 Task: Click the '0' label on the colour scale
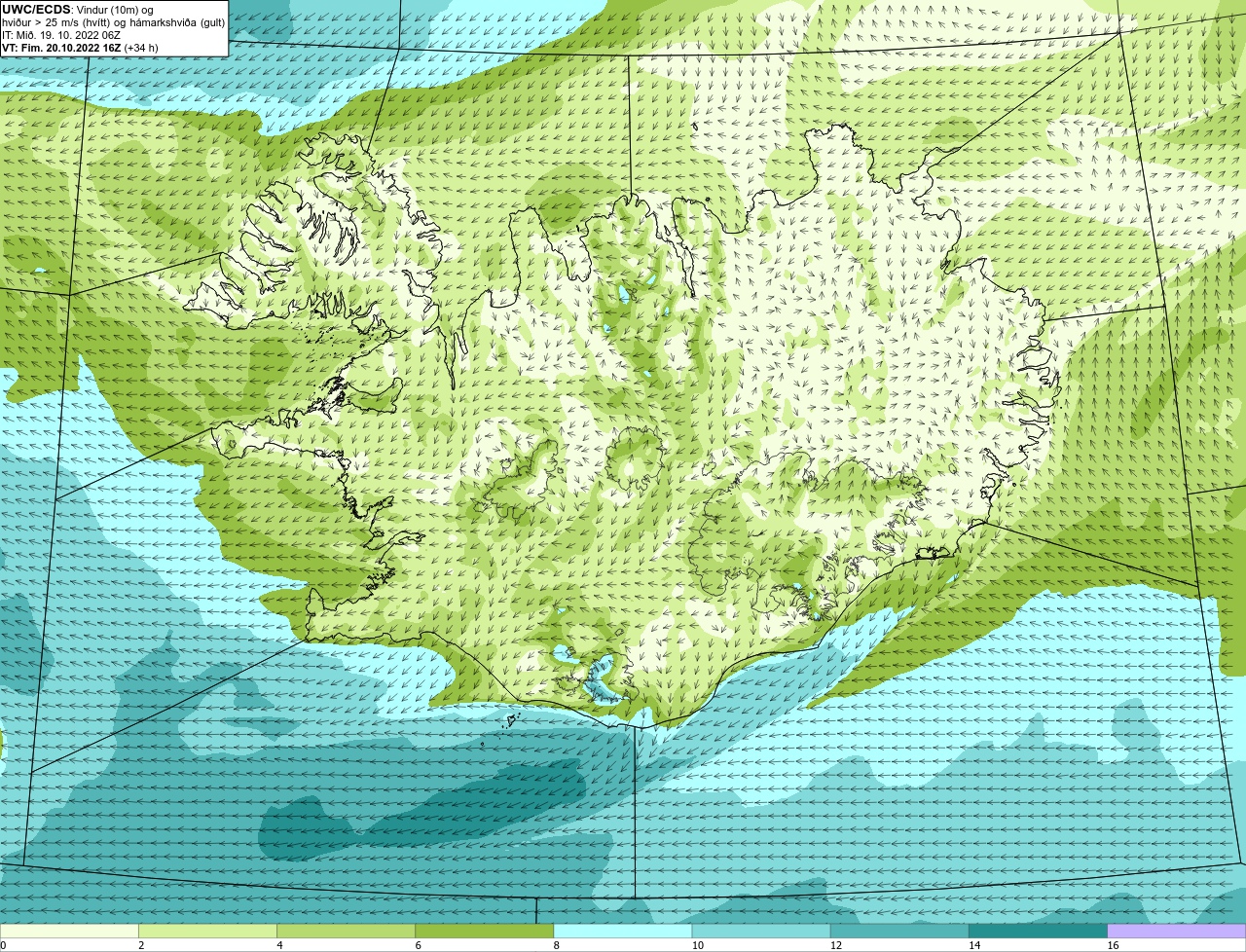(3, 945)
